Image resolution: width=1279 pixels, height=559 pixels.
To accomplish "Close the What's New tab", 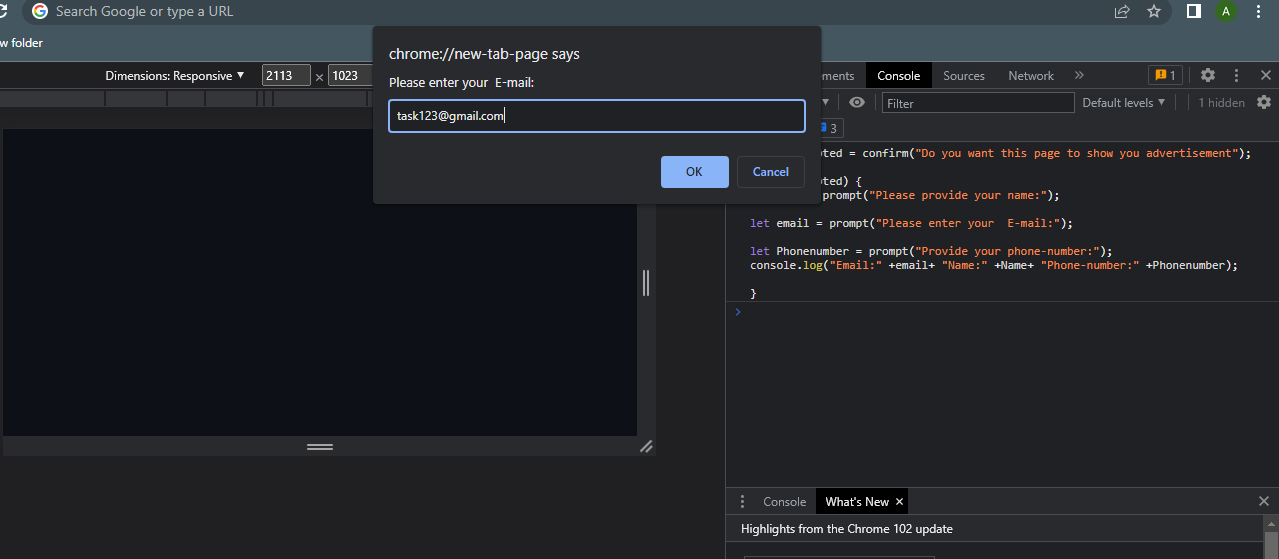I will tap(899, 502).
